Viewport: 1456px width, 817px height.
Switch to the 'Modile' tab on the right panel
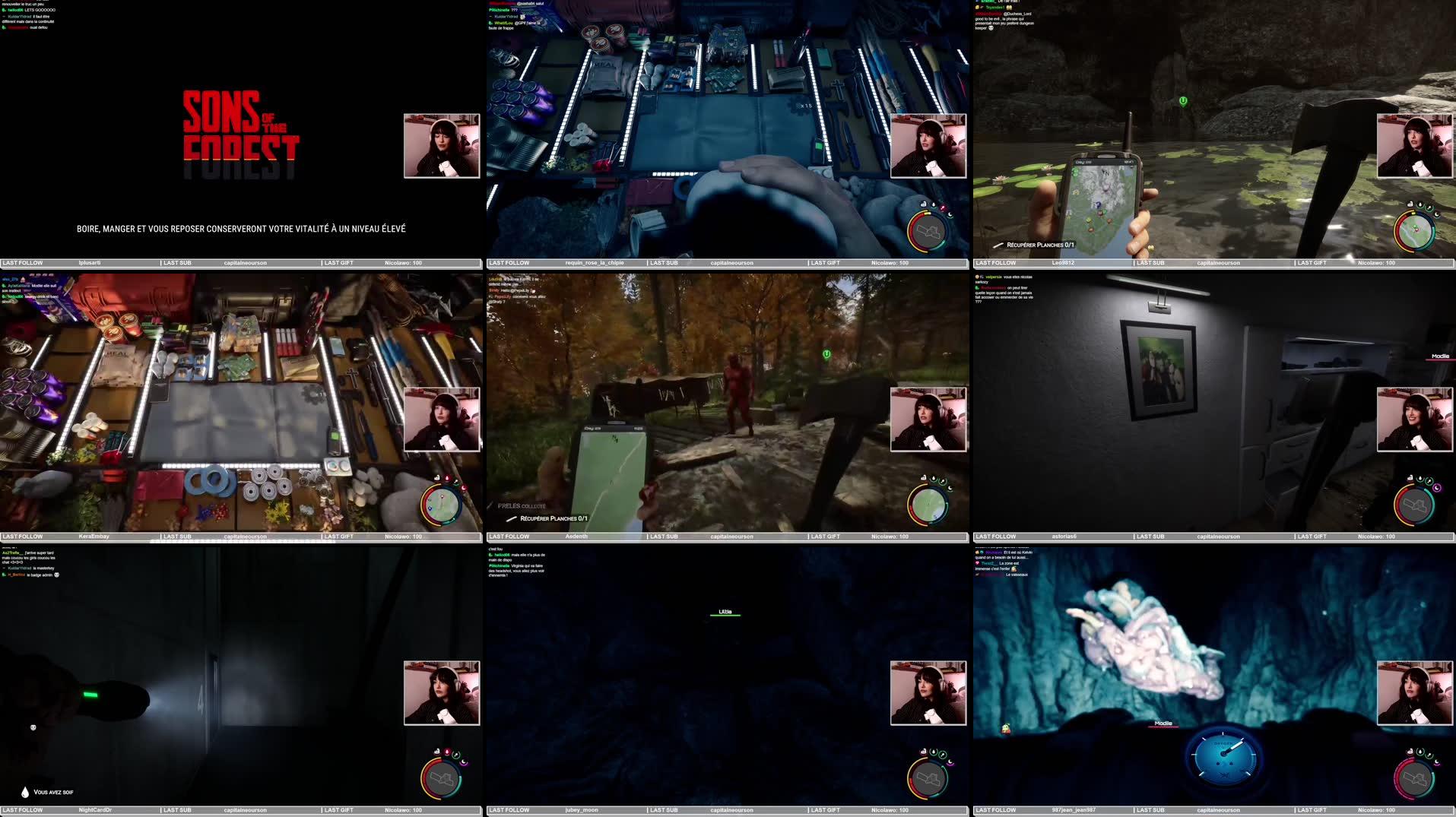1441,354
